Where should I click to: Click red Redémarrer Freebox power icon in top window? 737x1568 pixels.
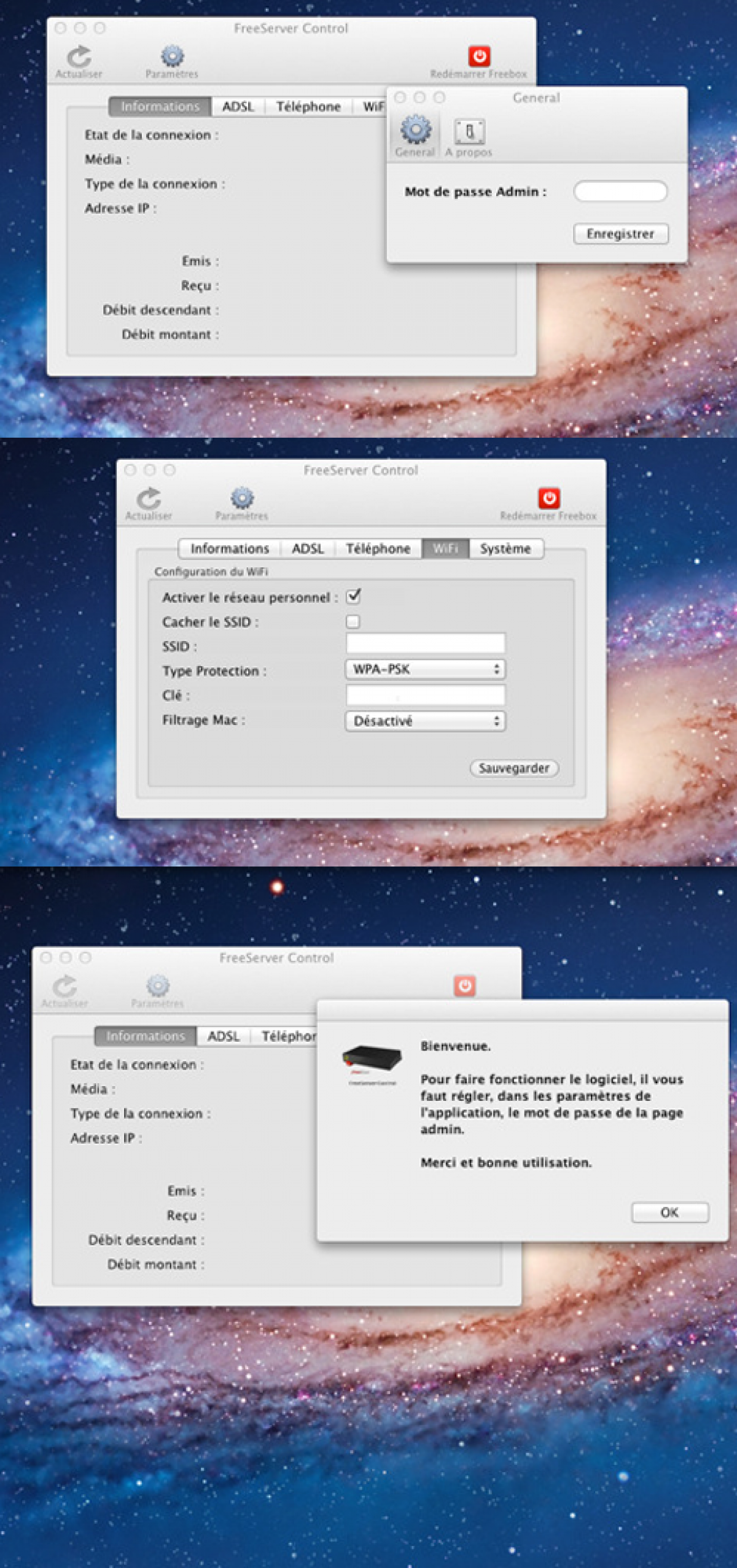479,56
